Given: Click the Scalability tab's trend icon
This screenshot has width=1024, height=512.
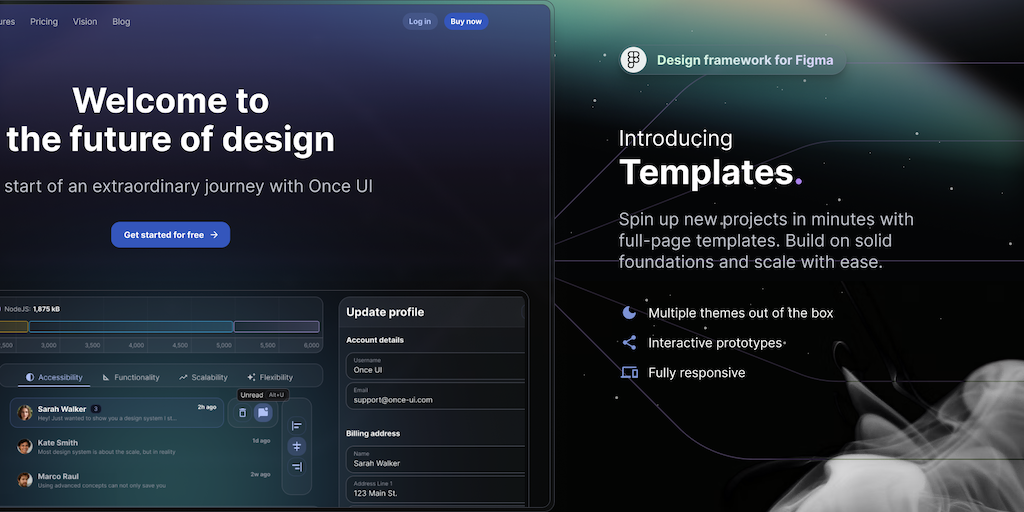Looking at the screenshot, I should coord(184,377).
